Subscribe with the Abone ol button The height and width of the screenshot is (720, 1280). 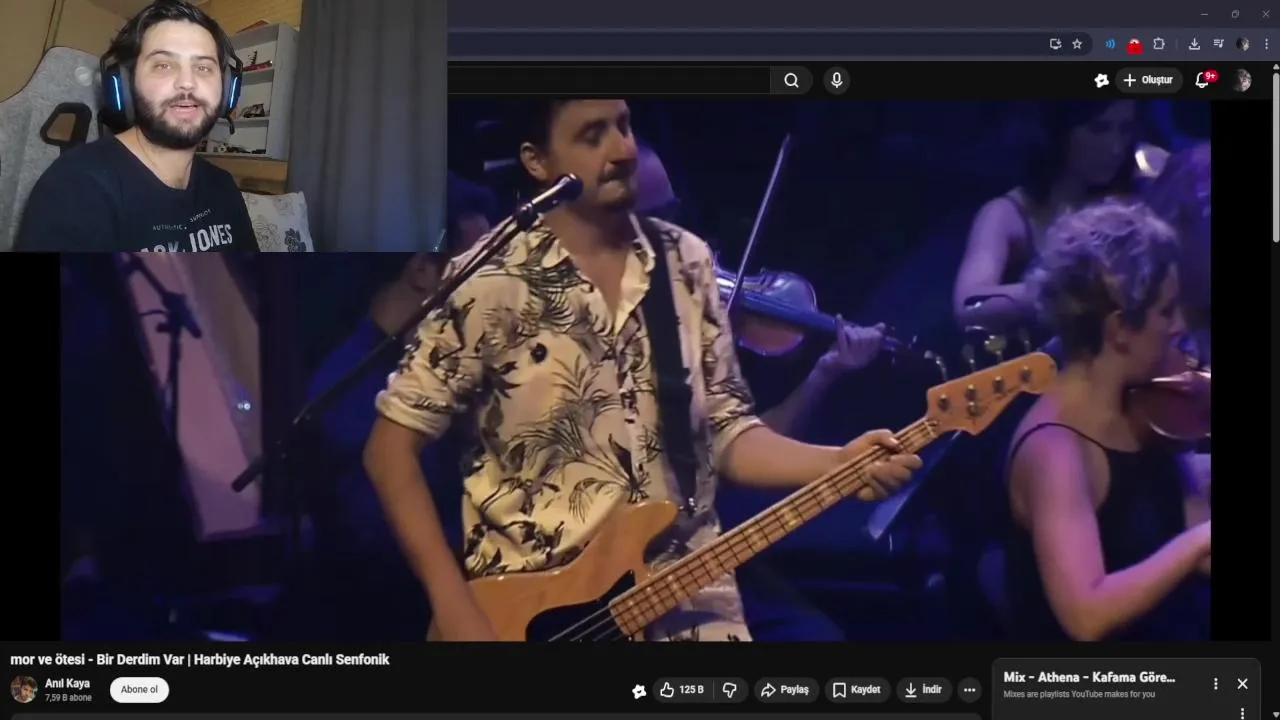(139, 689)
